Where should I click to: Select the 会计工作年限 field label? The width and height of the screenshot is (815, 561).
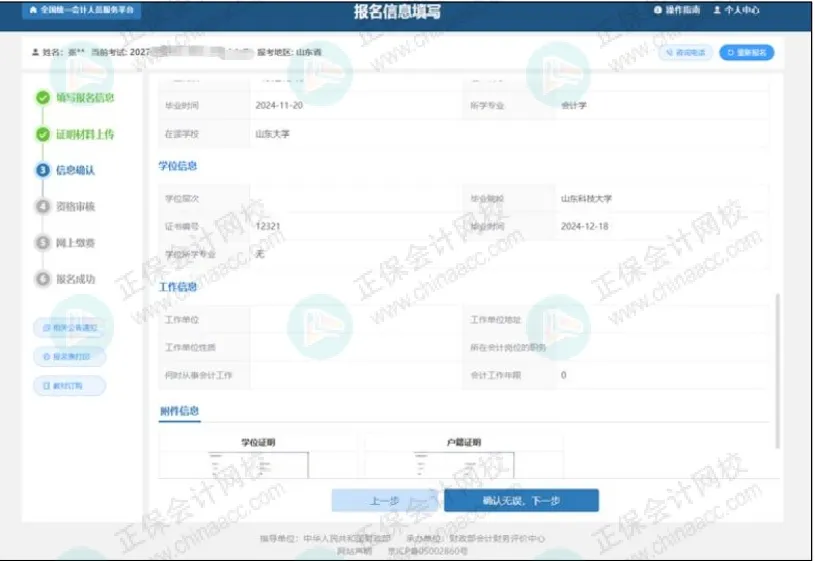click(495, 375)
